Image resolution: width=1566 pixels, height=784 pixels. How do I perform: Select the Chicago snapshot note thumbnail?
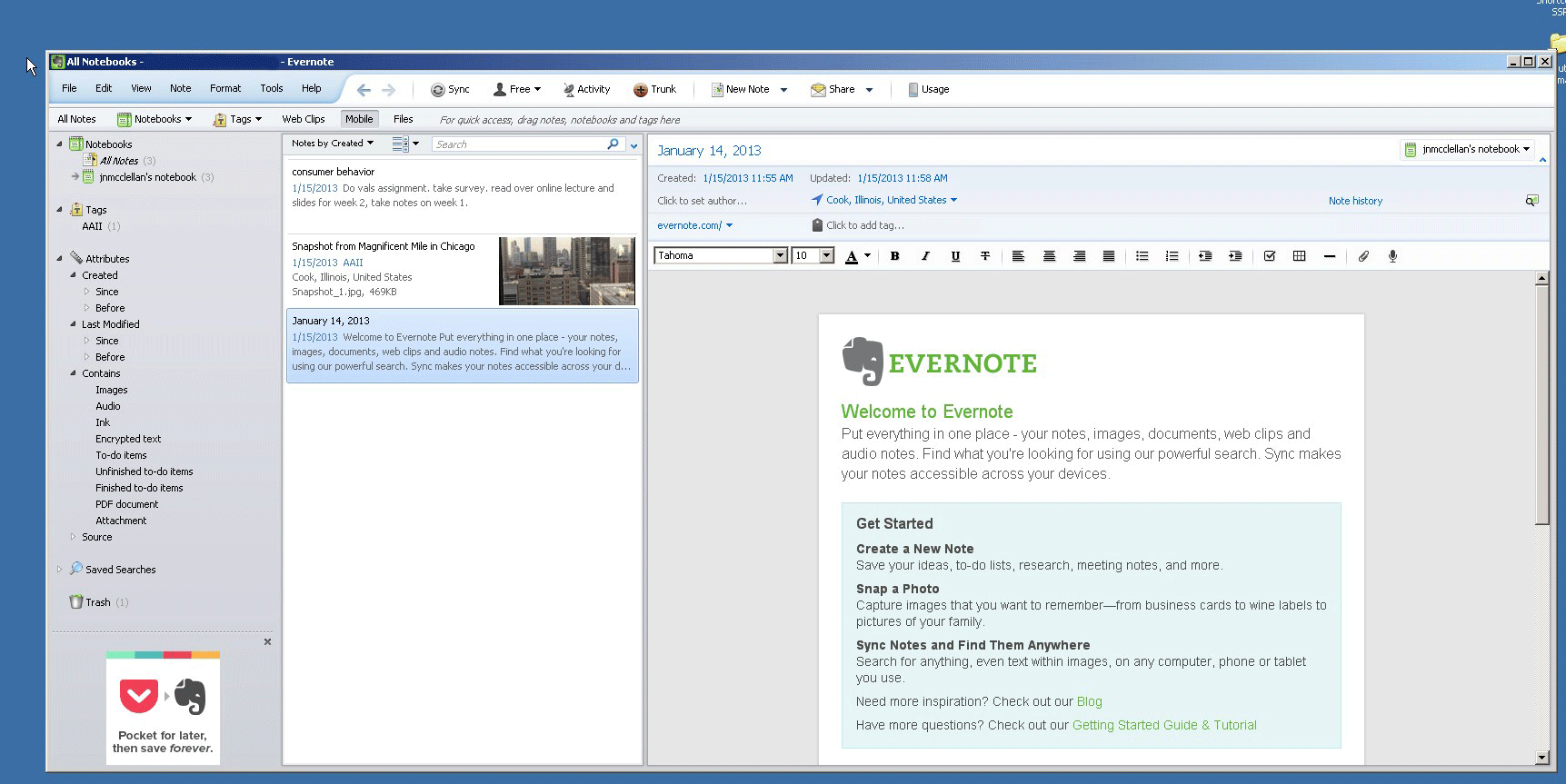[566, 271]
